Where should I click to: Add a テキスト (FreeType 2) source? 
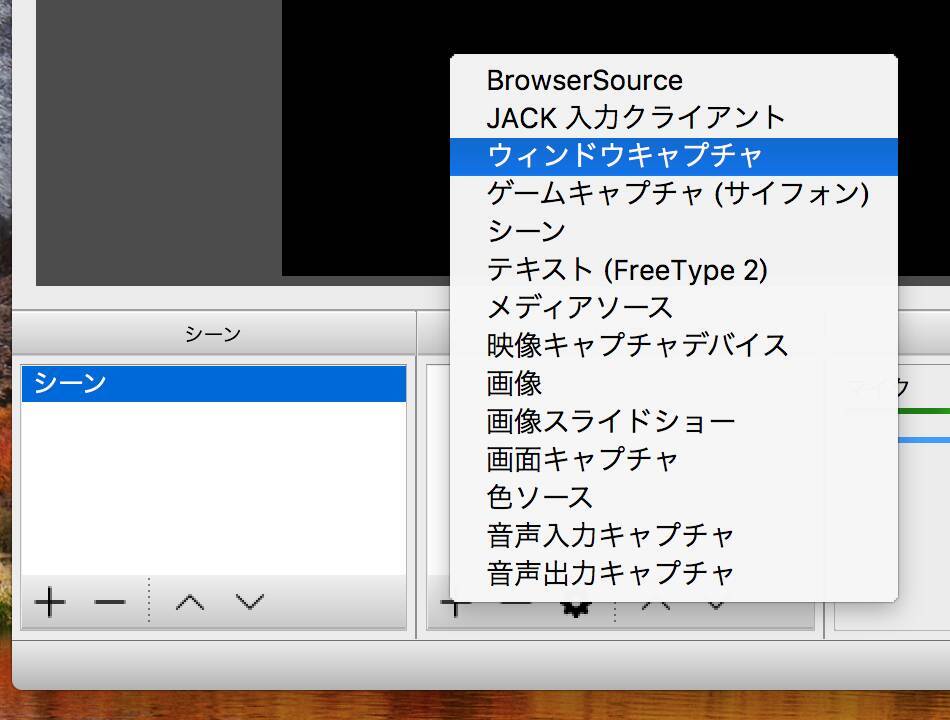627,269
